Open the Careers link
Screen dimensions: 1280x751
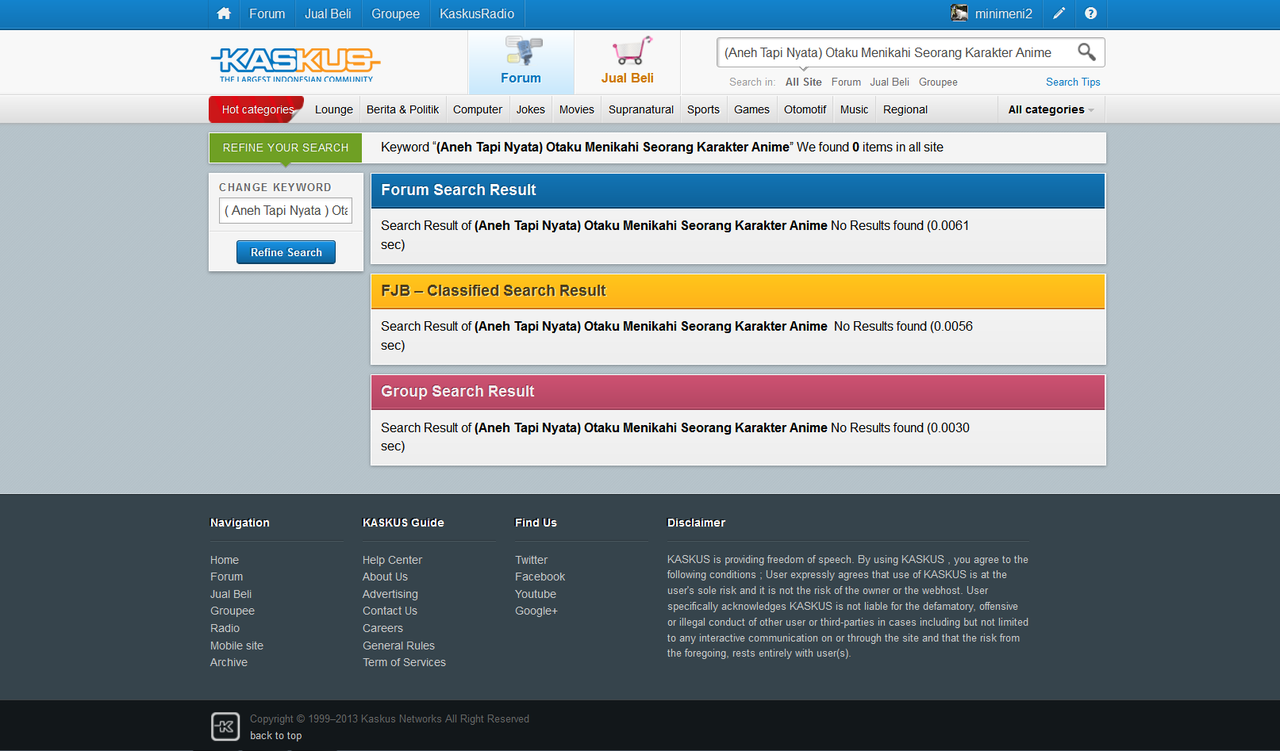click(x=383, y=628)
